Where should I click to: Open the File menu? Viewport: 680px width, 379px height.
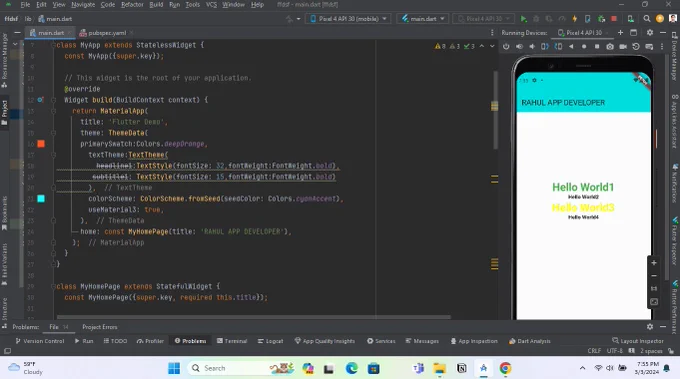click(25, 4)
